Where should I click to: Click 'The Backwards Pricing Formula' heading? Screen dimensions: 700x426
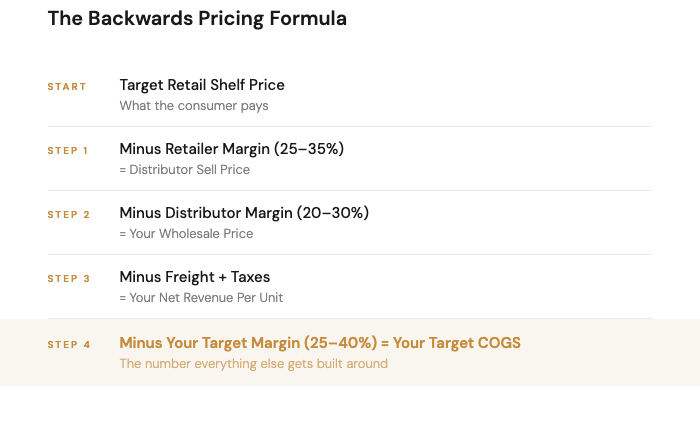[x=197, y=19]
